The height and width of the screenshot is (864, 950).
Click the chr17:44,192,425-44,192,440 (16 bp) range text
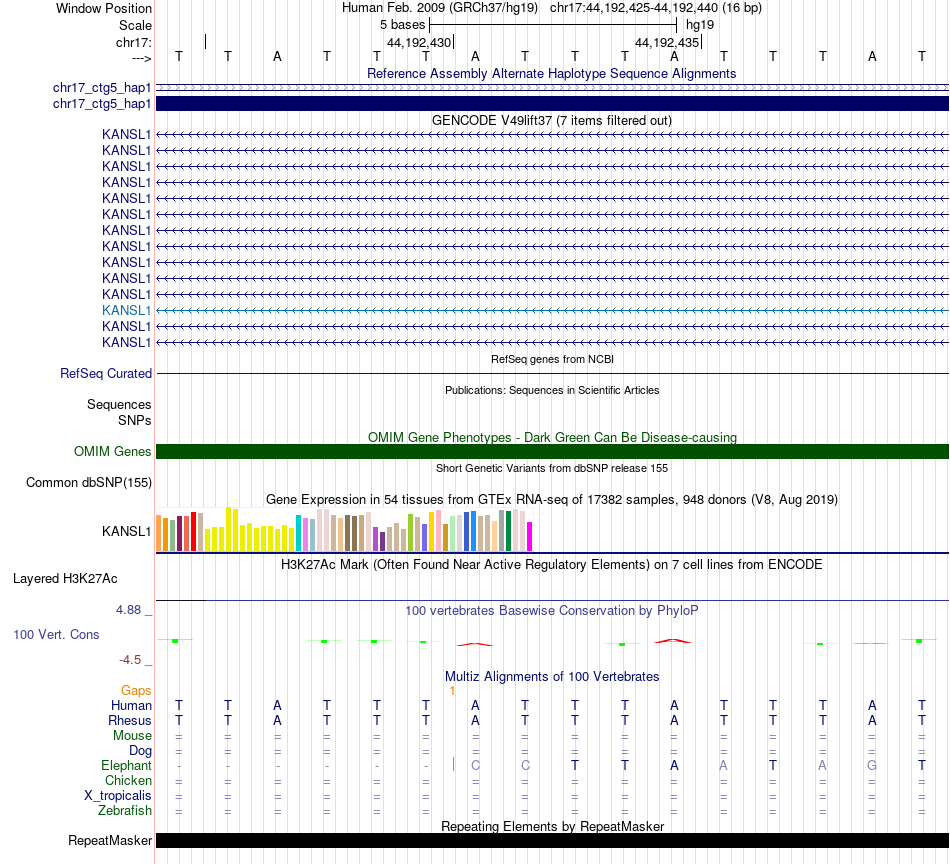pyautogui.click(x=656, y=8)
